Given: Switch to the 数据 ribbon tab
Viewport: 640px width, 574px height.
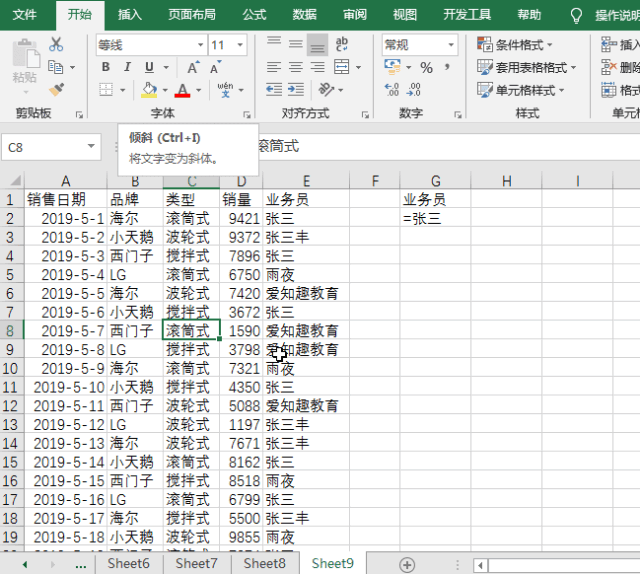Looking at the screenshot, I should pyautogui.click(x=304, y=15).
